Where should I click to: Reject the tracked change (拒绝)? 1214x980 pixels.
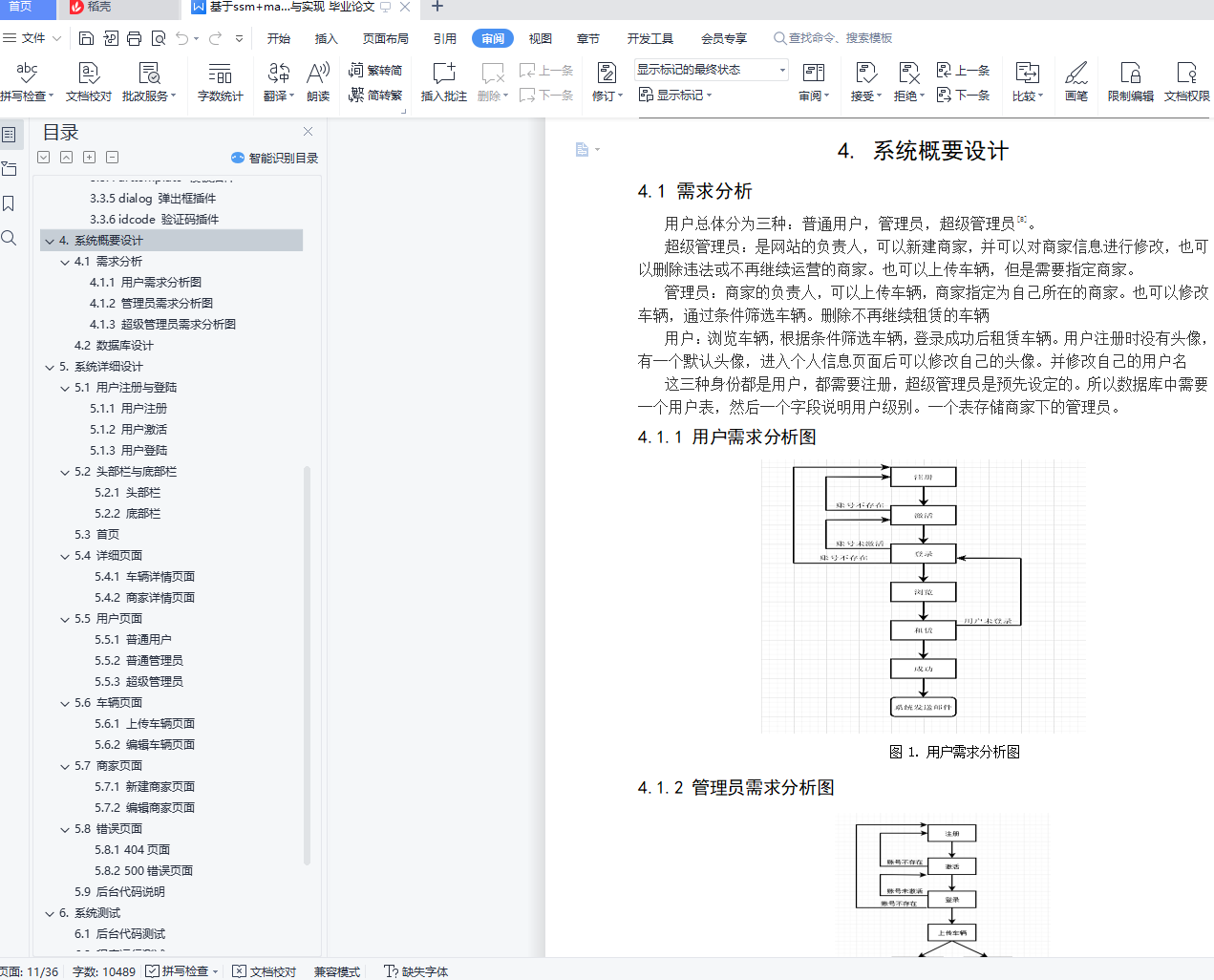908,81
